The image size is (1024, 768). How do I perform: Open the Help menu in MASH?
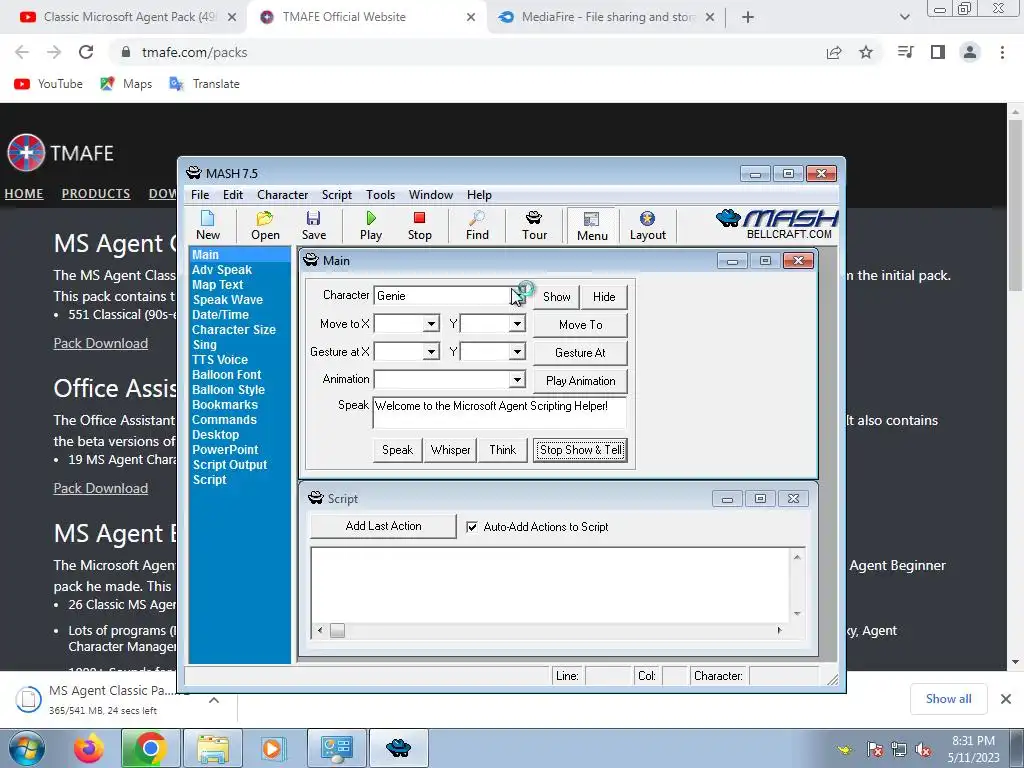[x=479, y=195]
